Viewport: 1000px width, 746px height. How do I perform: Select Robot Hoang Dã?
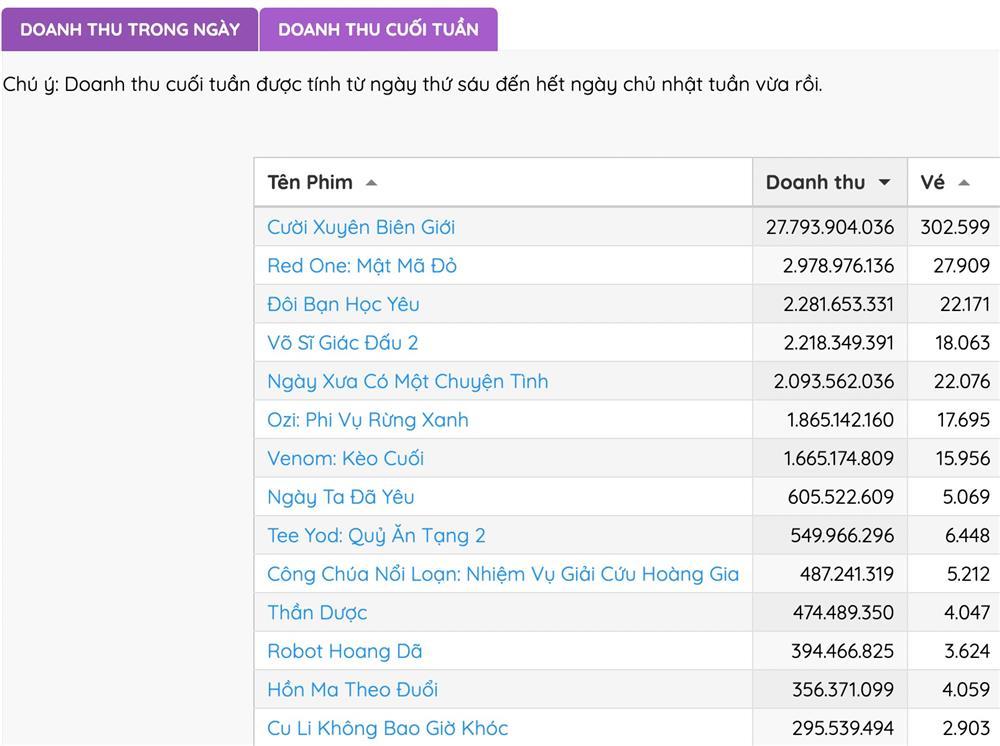(x=343, y=650)
